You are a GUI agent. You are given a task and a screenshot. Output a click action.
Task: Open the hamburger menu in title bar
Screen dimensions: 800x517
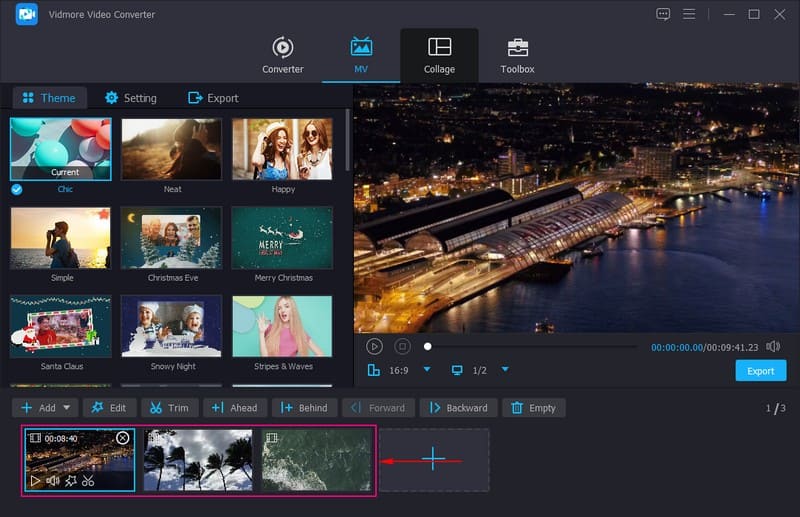[689, 14]
